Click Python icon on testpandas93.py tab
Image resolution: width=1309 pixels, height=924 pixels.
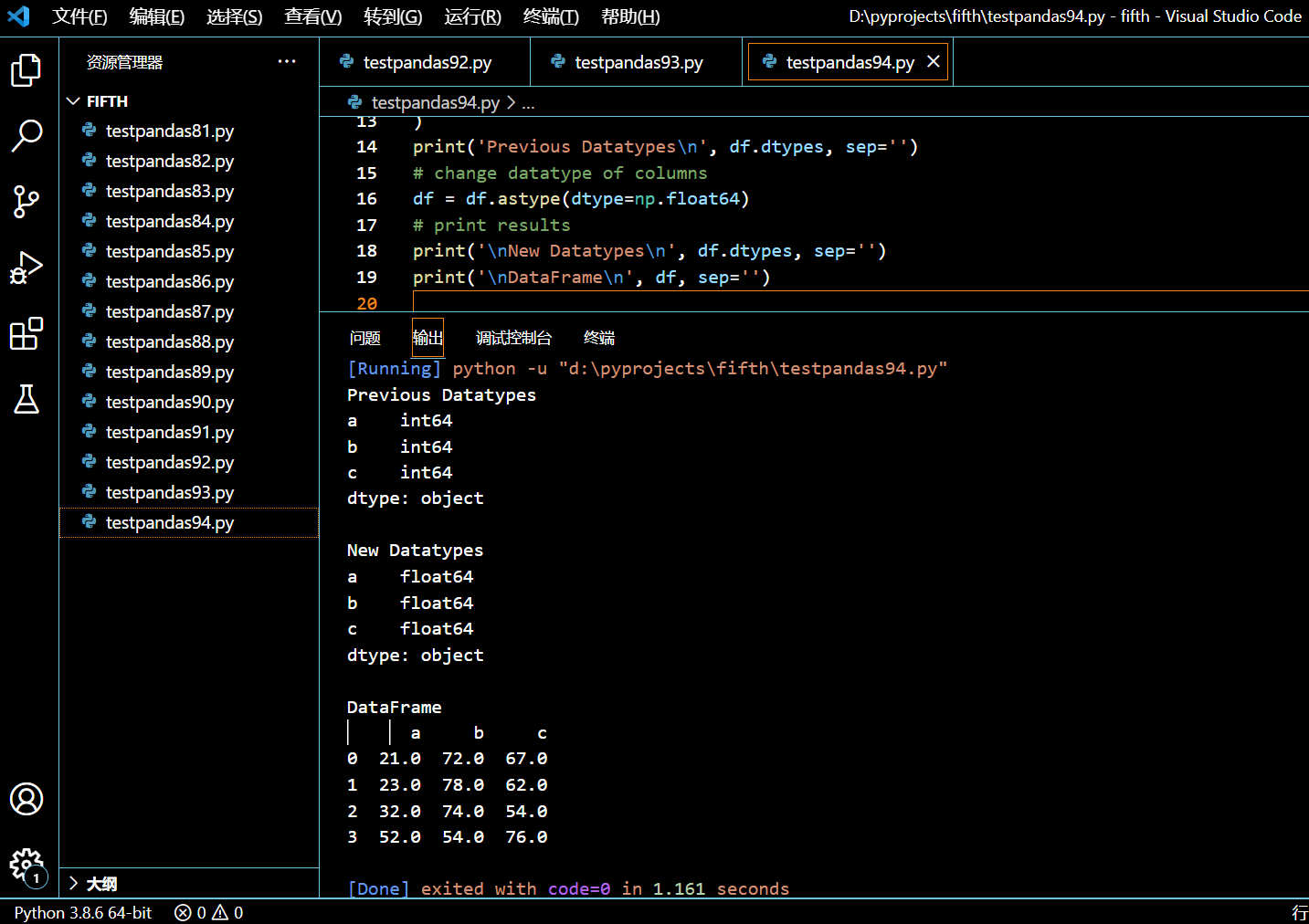pos(558,62)
